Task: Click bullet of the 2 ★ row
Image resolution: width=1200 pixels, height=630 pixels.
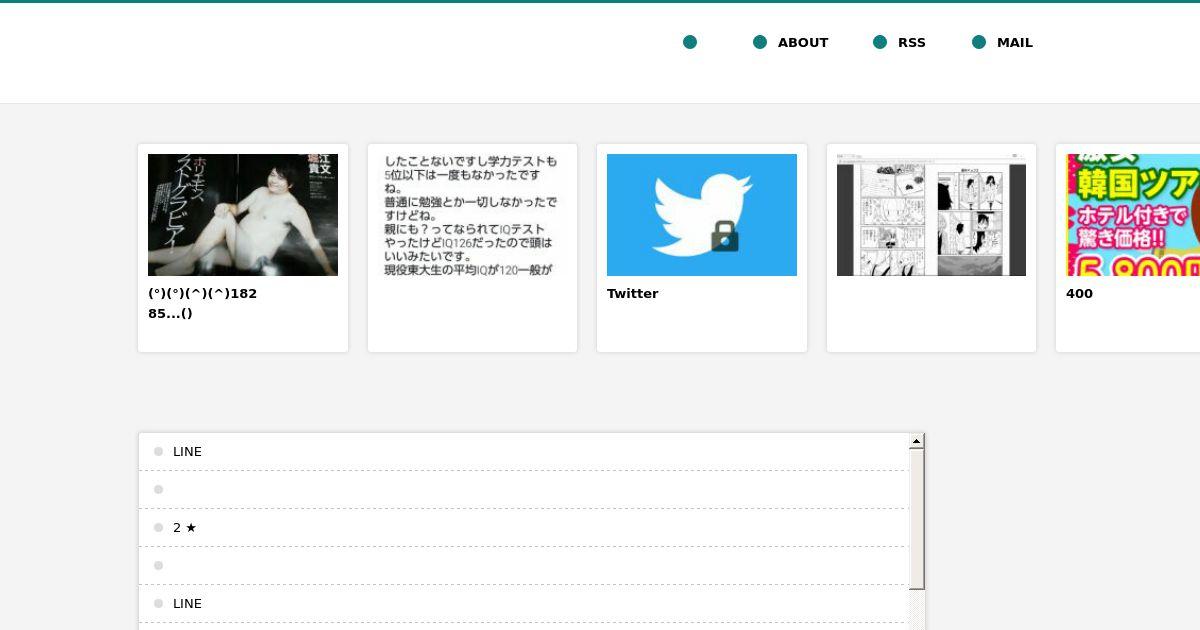Action: 158,528
